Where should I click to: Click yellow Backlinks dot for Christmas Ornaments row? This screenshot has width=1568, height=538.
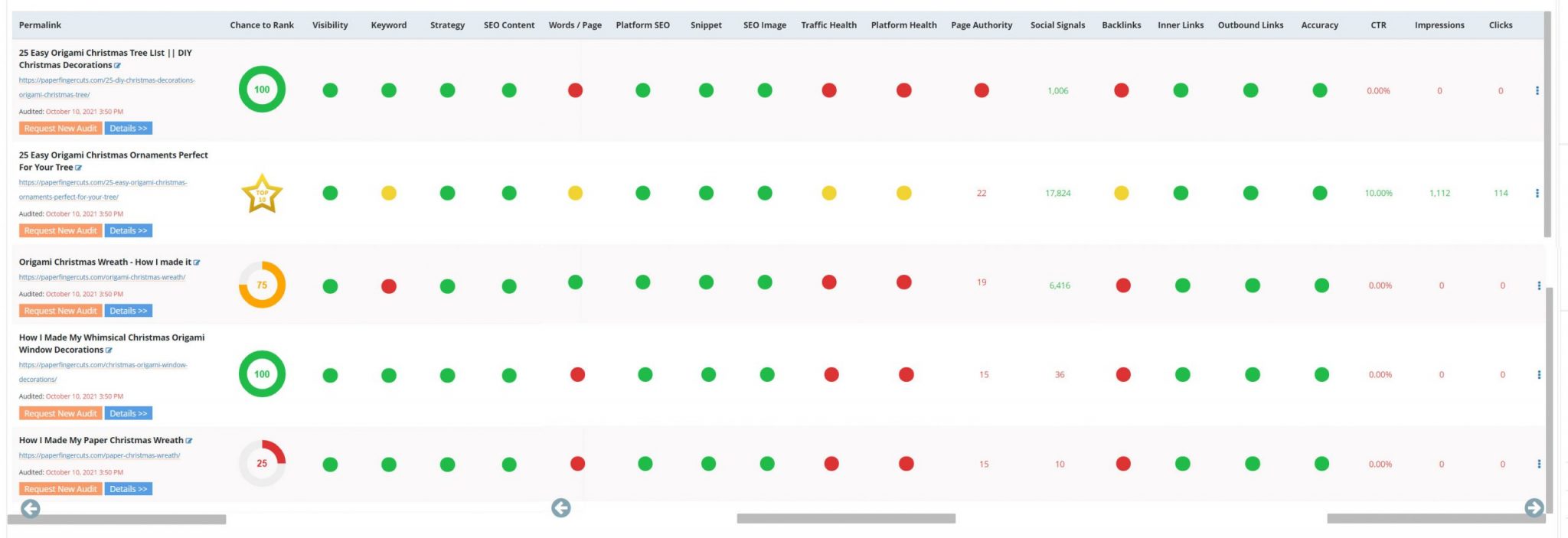click(x=1122, y=193)
